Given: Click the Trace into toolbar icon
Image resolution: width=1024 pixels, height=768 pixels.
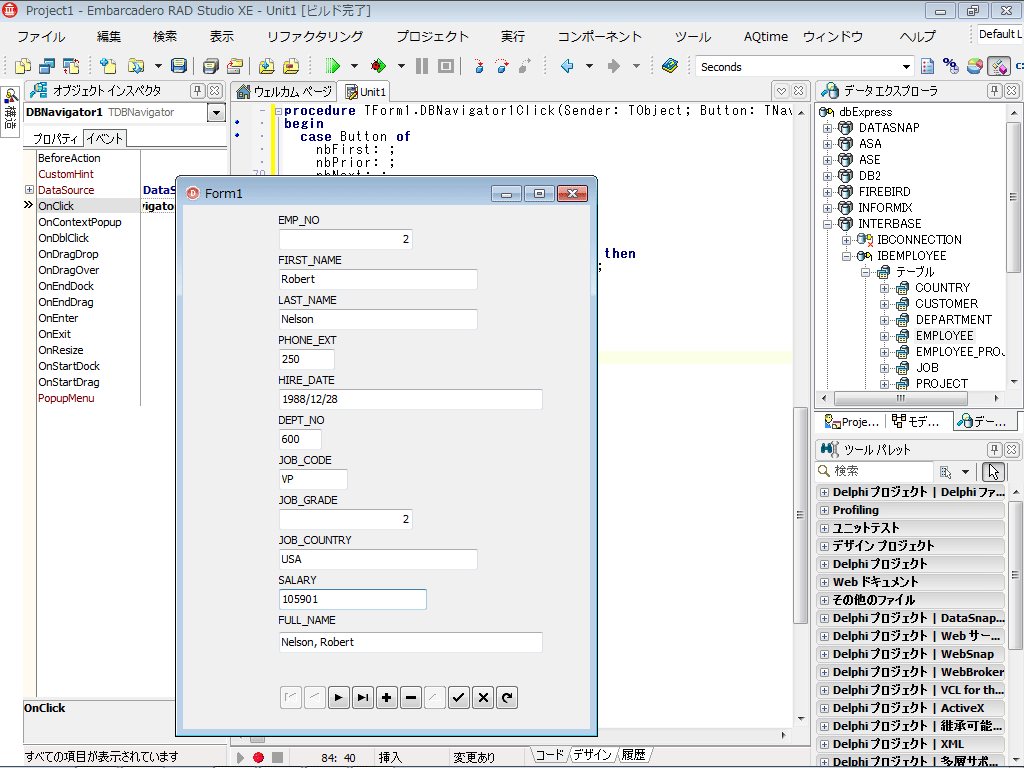Looking at the screenshot, I should 479,66.
